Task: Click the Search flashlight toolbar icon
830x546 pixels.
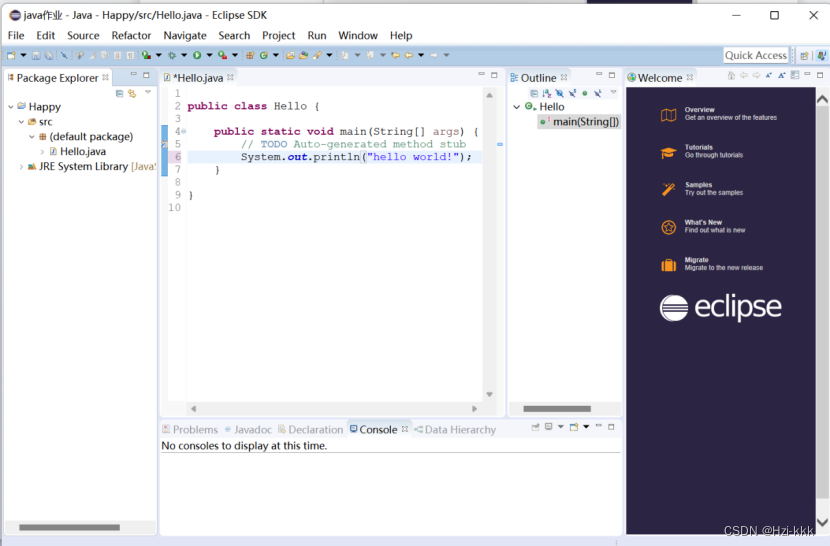Action: [317, 55]
